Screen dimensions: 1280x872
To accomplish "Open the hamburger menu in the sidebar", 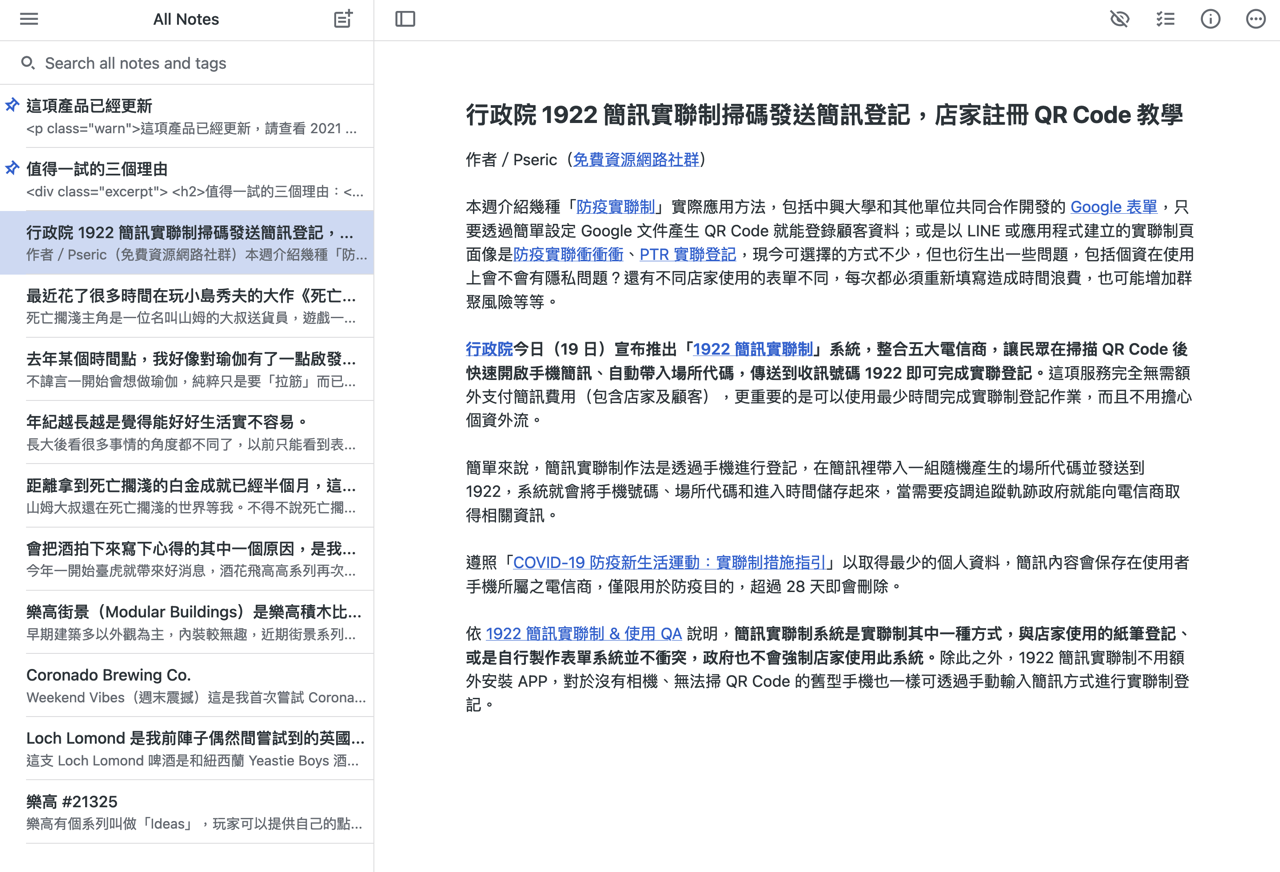I will pyautogui.click(x=29, y=19).
